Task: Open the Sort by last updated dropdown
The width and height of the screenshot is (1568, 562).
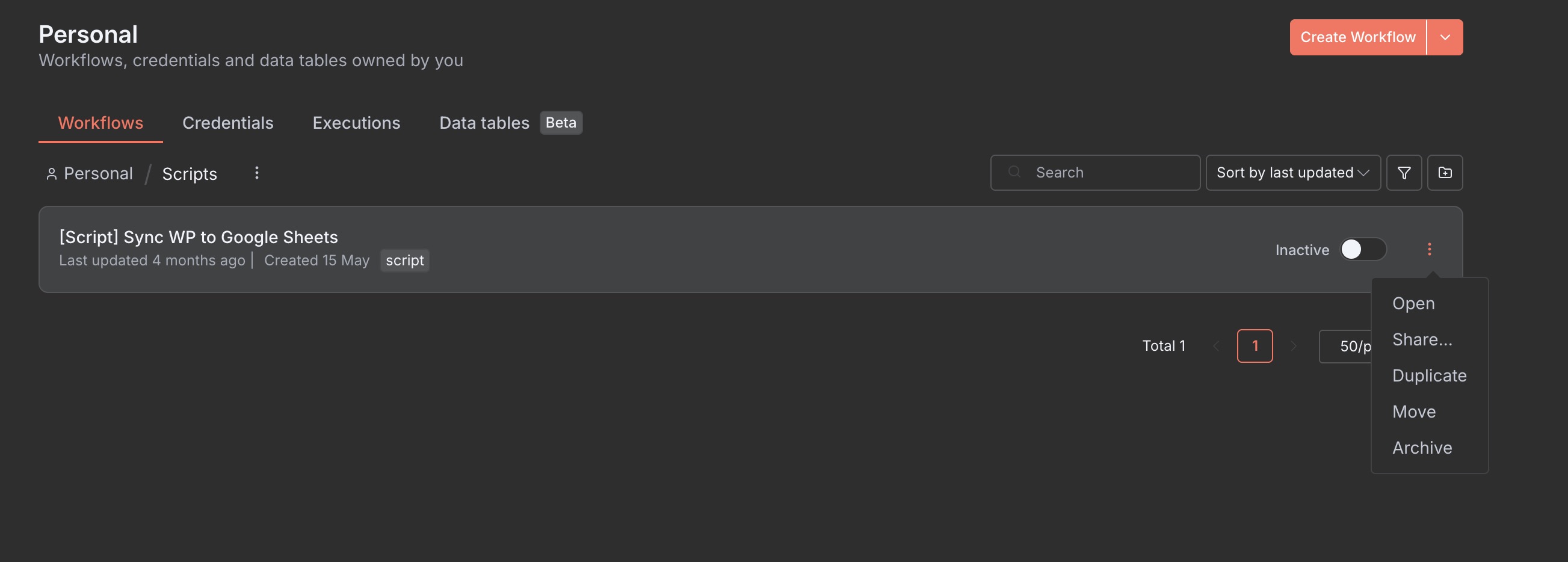Action: 1292,173
